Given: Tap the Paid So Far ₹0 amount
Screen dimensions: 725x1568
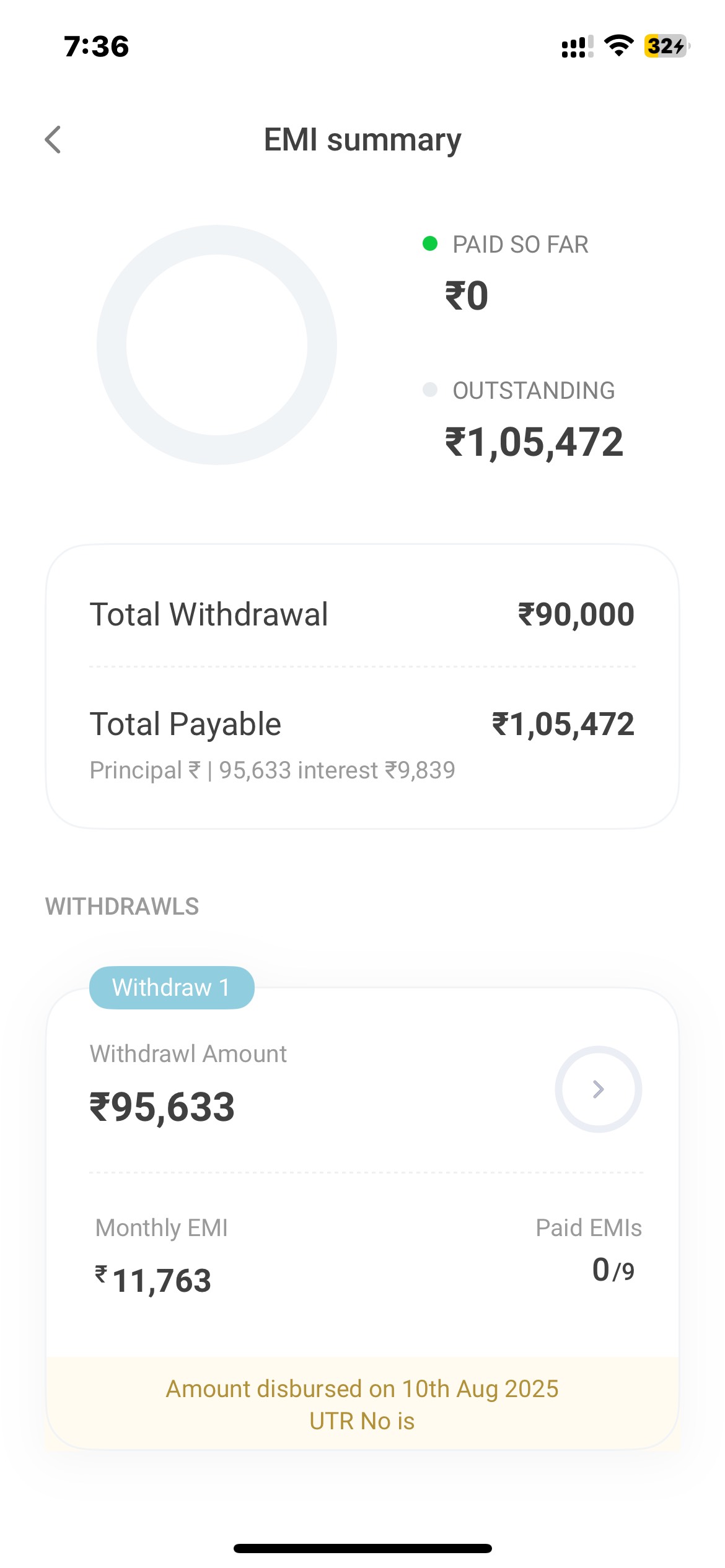Looking at the screenshot, I should point(467,296).
